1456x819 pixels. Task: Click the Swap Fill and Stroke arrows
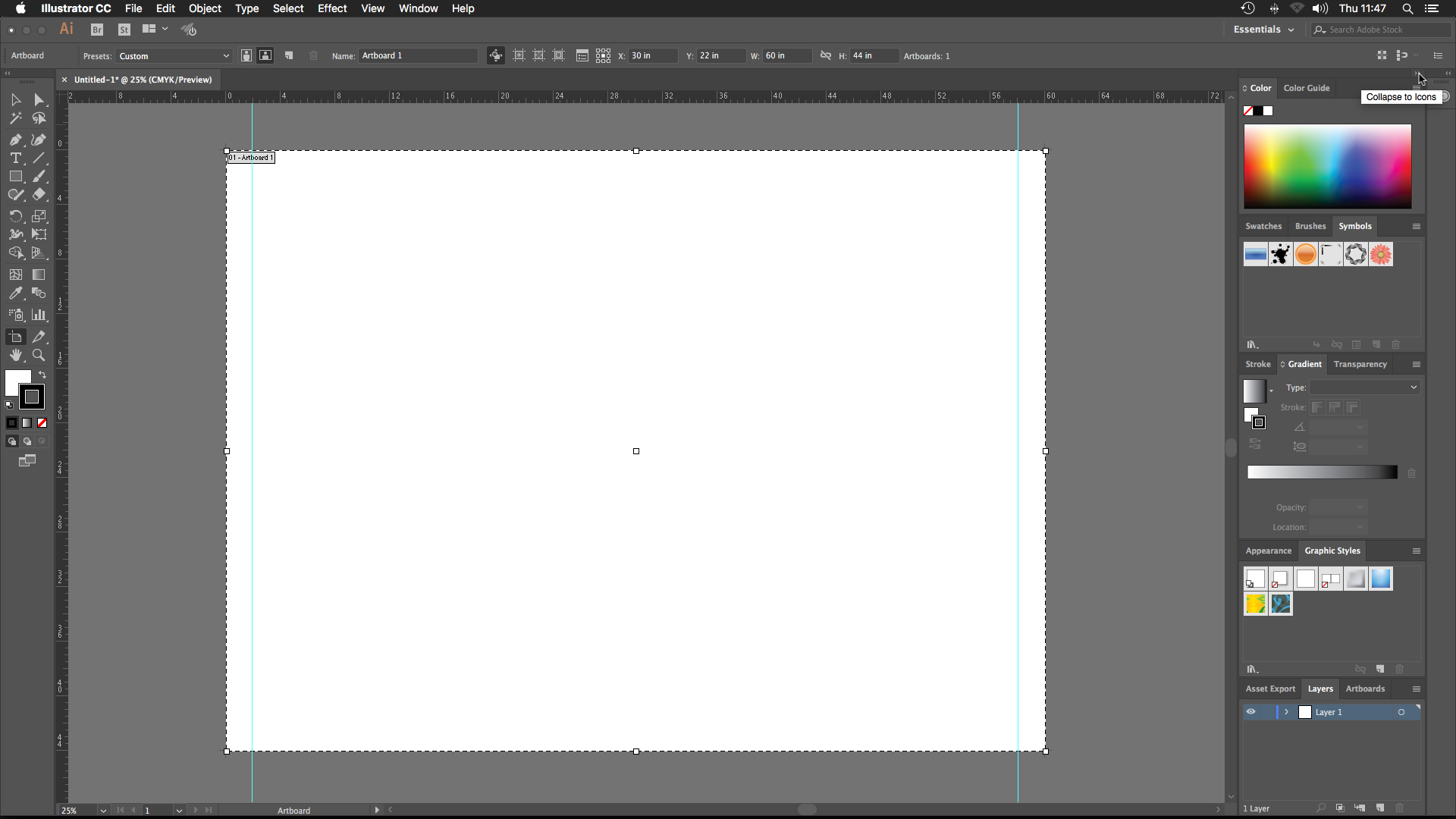42,375
